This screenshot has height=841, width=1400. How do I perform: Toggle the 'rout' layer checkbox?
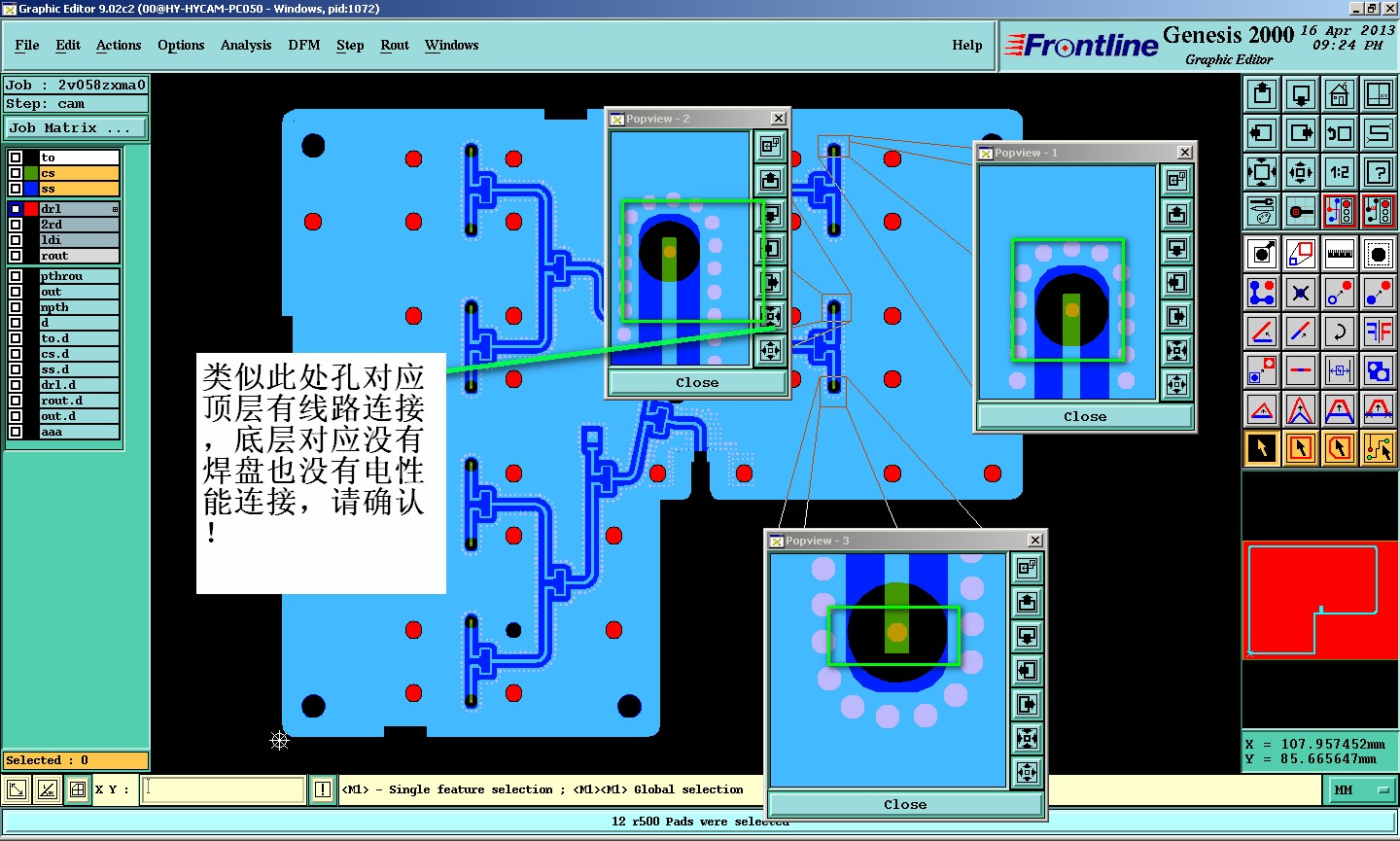(16, 256)
